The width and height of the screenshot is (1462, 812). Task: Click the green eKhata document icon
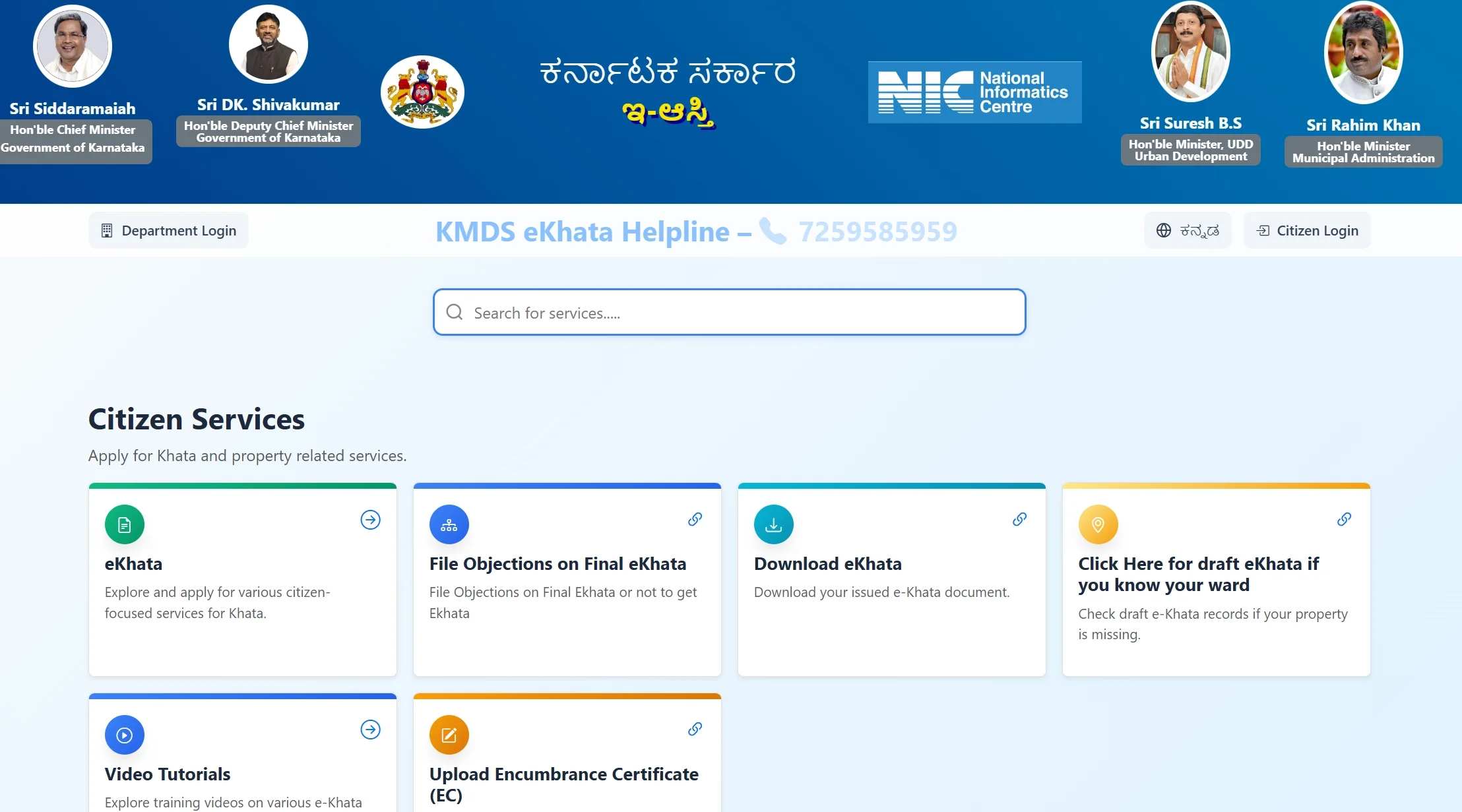click(x=125, y=524)
